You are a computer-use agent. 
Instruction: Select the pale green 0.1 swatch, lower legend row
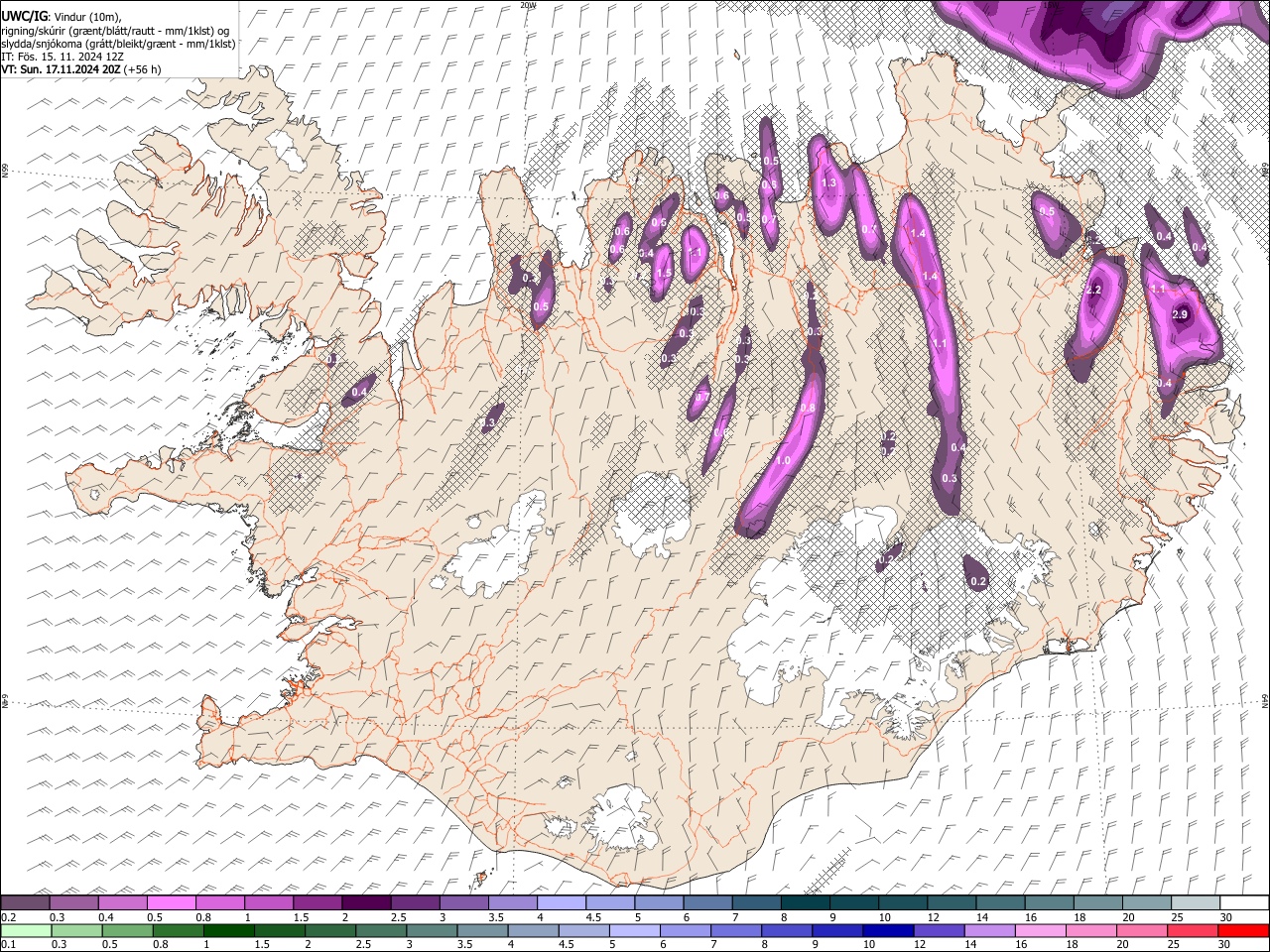coord(25,931)
